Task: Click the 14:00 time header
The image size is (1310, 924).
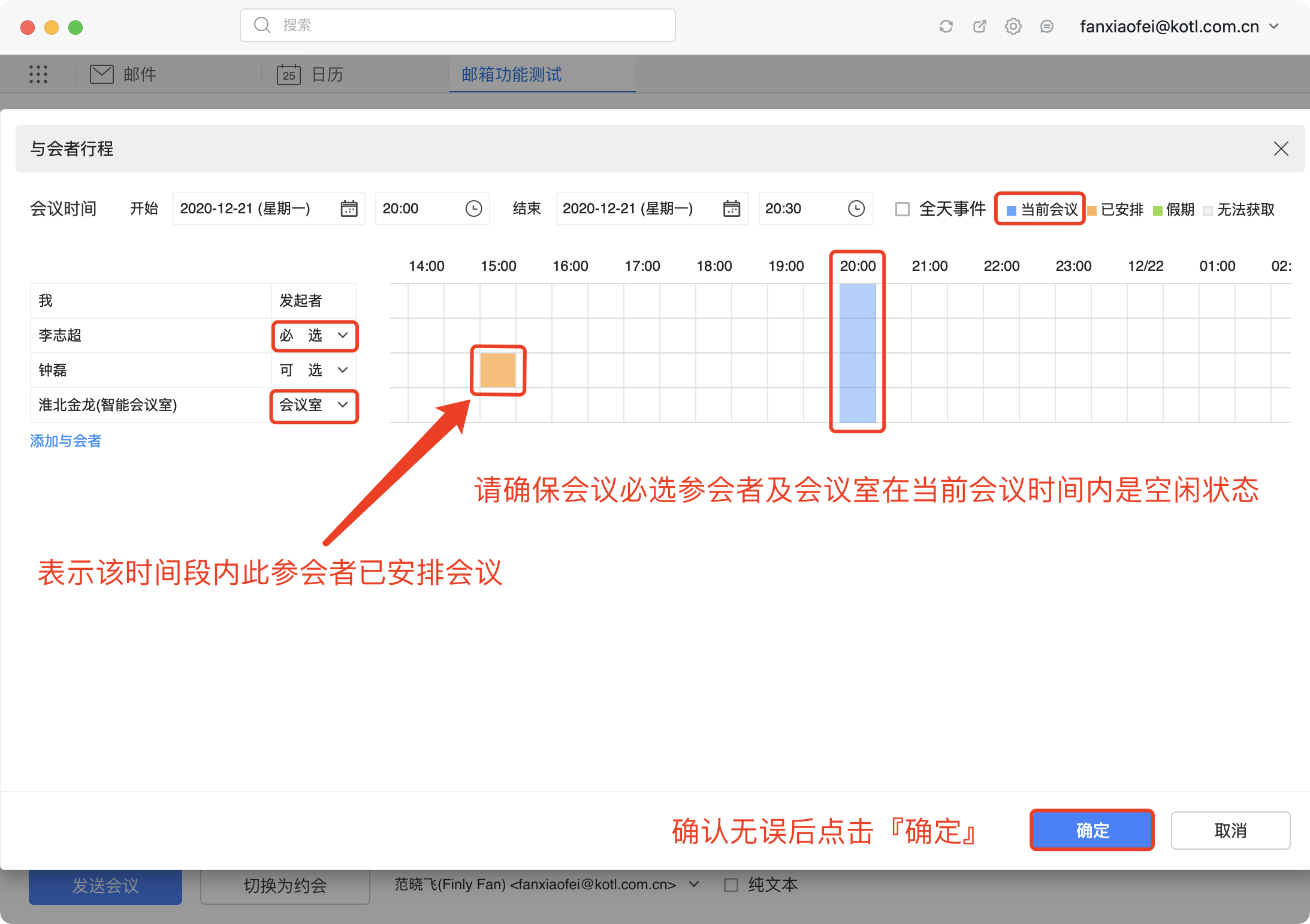Action: click(427, 266)
